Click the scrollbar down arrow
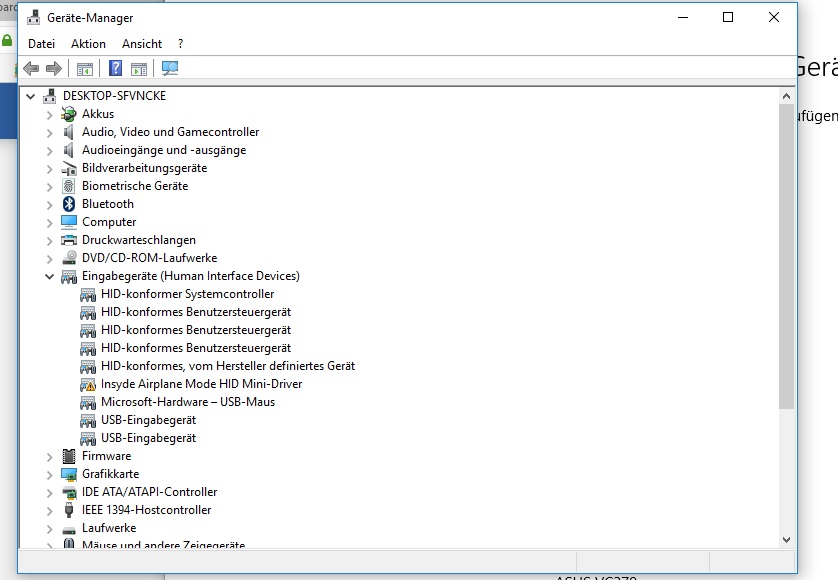Screen dimensions: 838x580 [786, 540]
